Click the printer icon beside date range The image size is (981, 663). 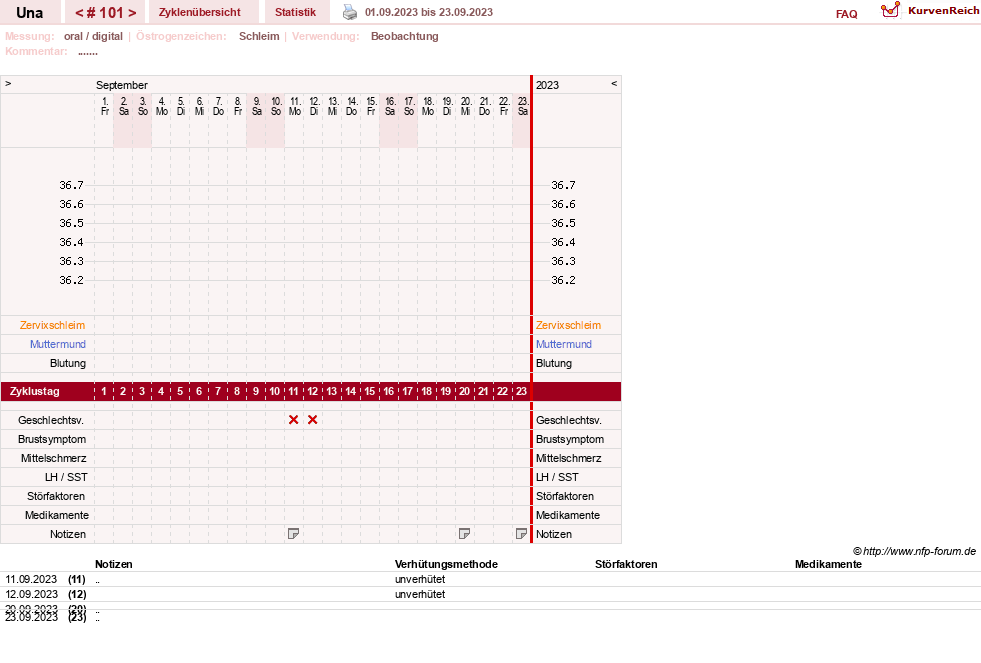coord(350,12)
